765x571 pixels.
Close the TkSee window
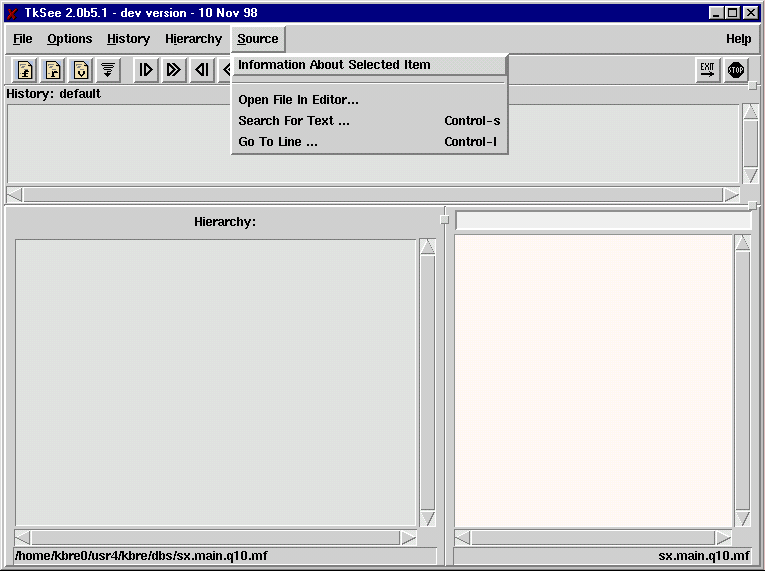751,13
